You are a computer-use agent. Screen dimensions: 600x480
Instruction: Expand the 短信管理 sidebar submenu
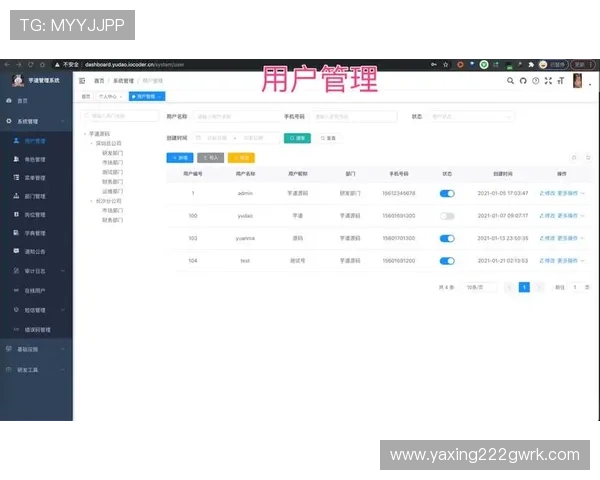pyautogui.click(x=36, y=310)
